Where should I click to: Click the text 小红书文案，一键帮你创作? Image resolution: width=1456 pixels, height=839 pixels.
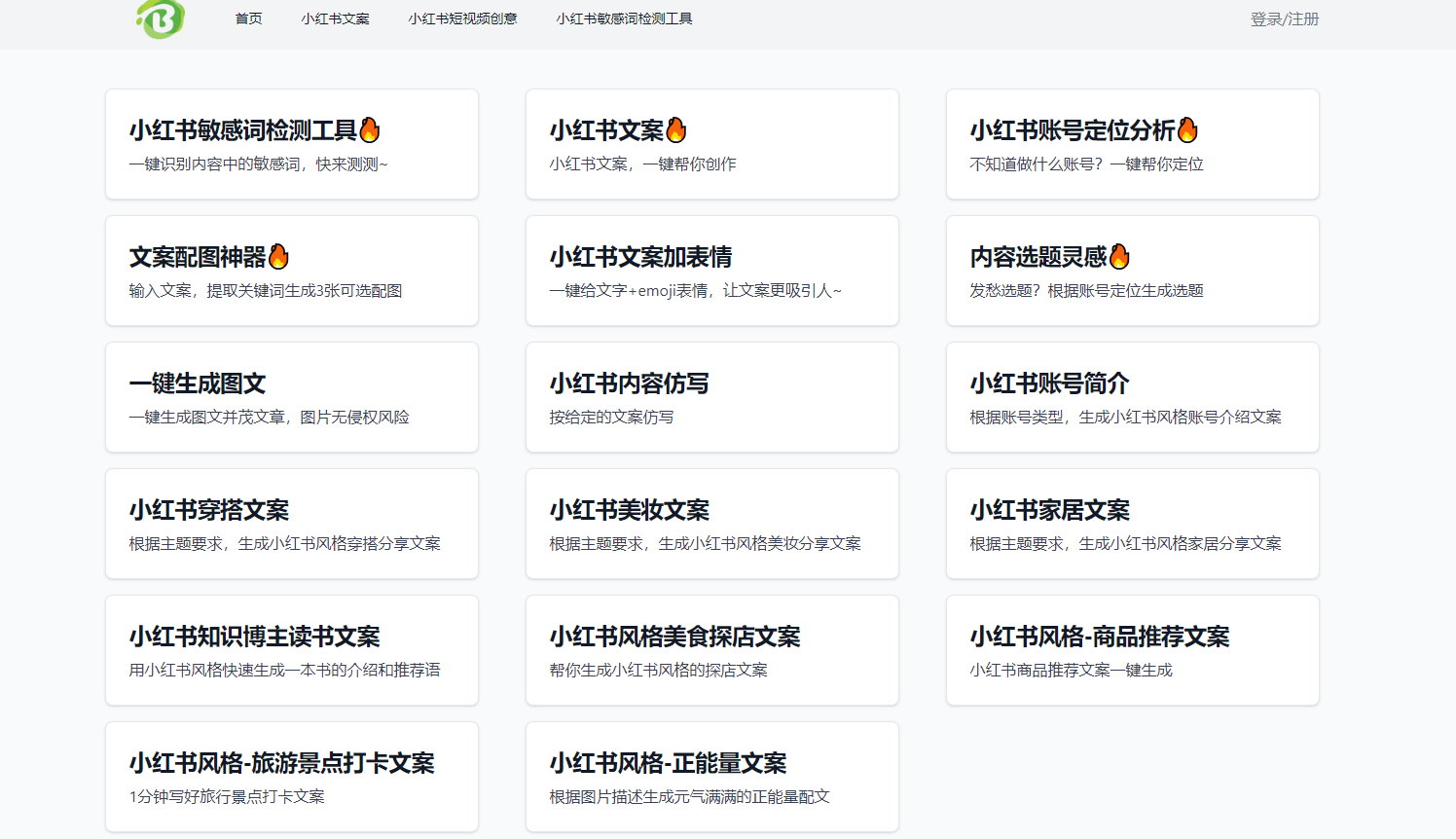(x=642, y=164)
